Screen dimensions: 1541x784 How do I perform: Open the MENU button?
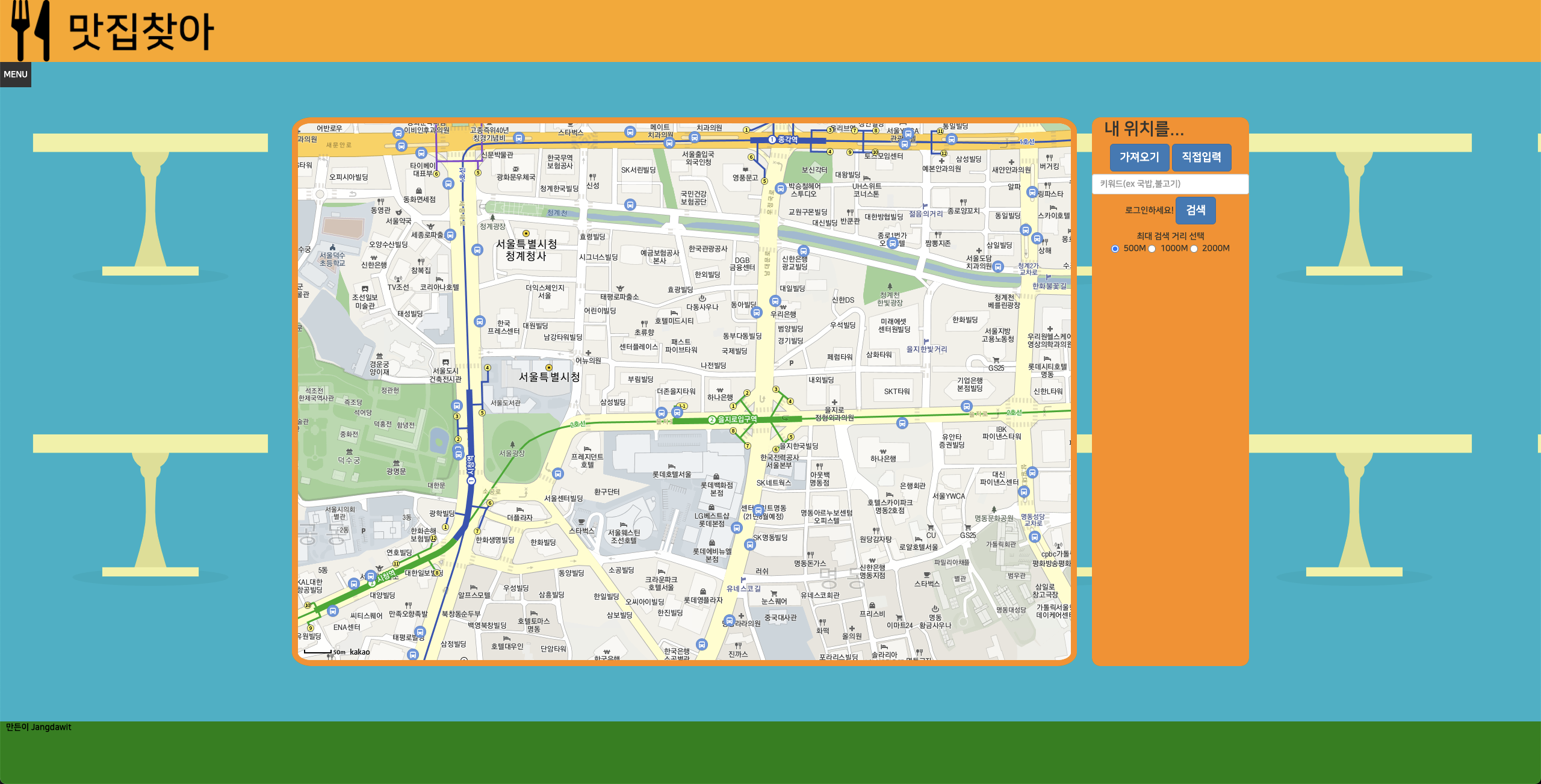pos(16,75)
